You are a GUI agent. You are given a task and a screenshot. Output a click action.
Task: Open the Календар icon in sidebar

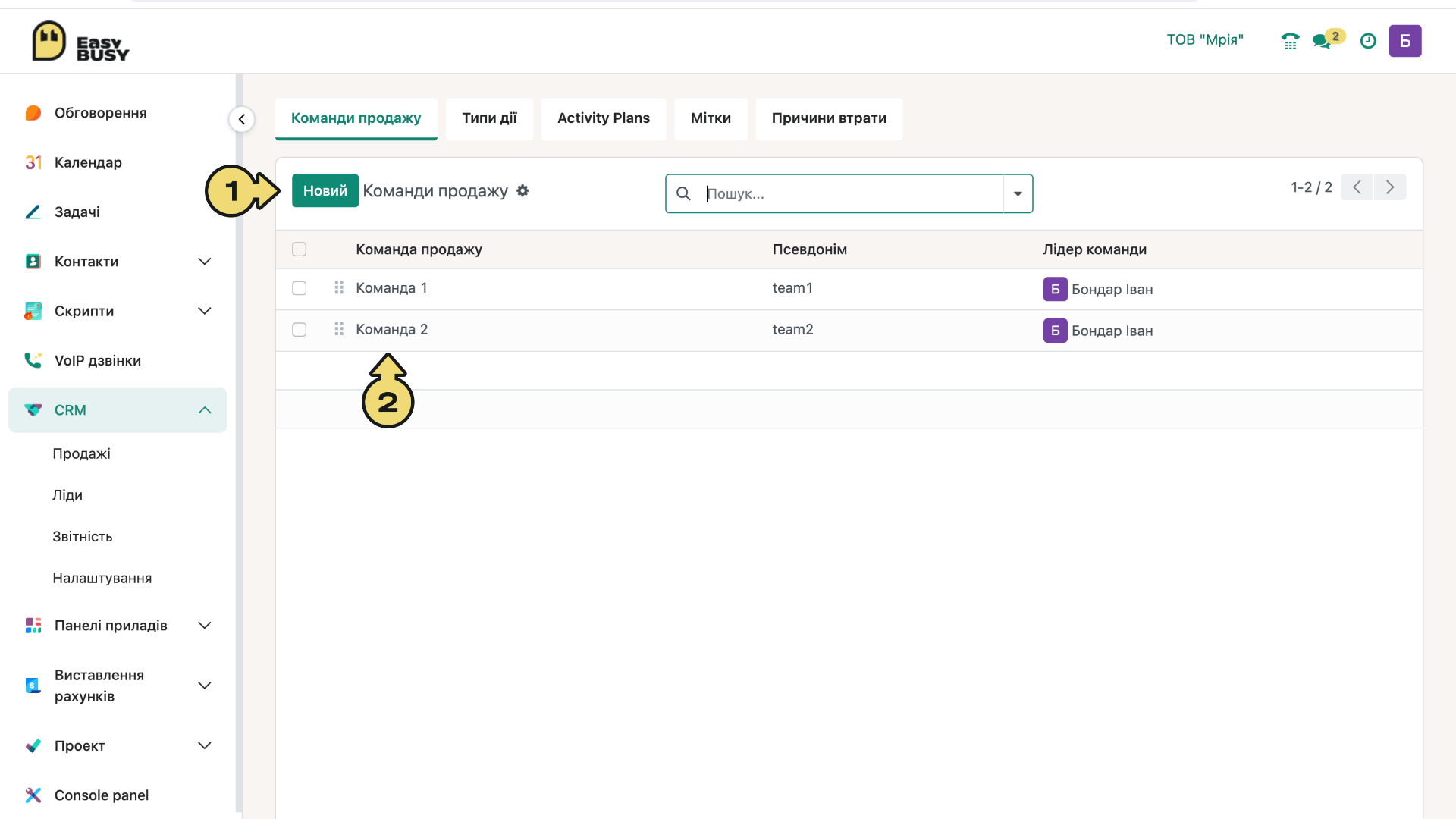33,162
